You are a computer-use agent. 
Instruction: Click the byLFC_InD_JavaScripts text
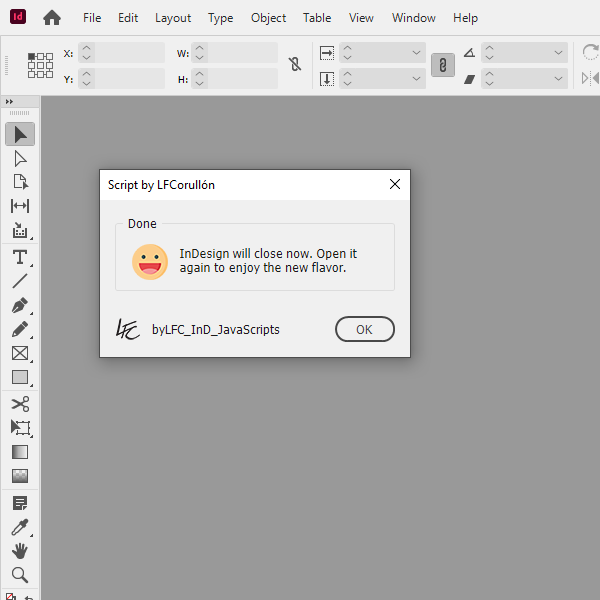[216, 329]
